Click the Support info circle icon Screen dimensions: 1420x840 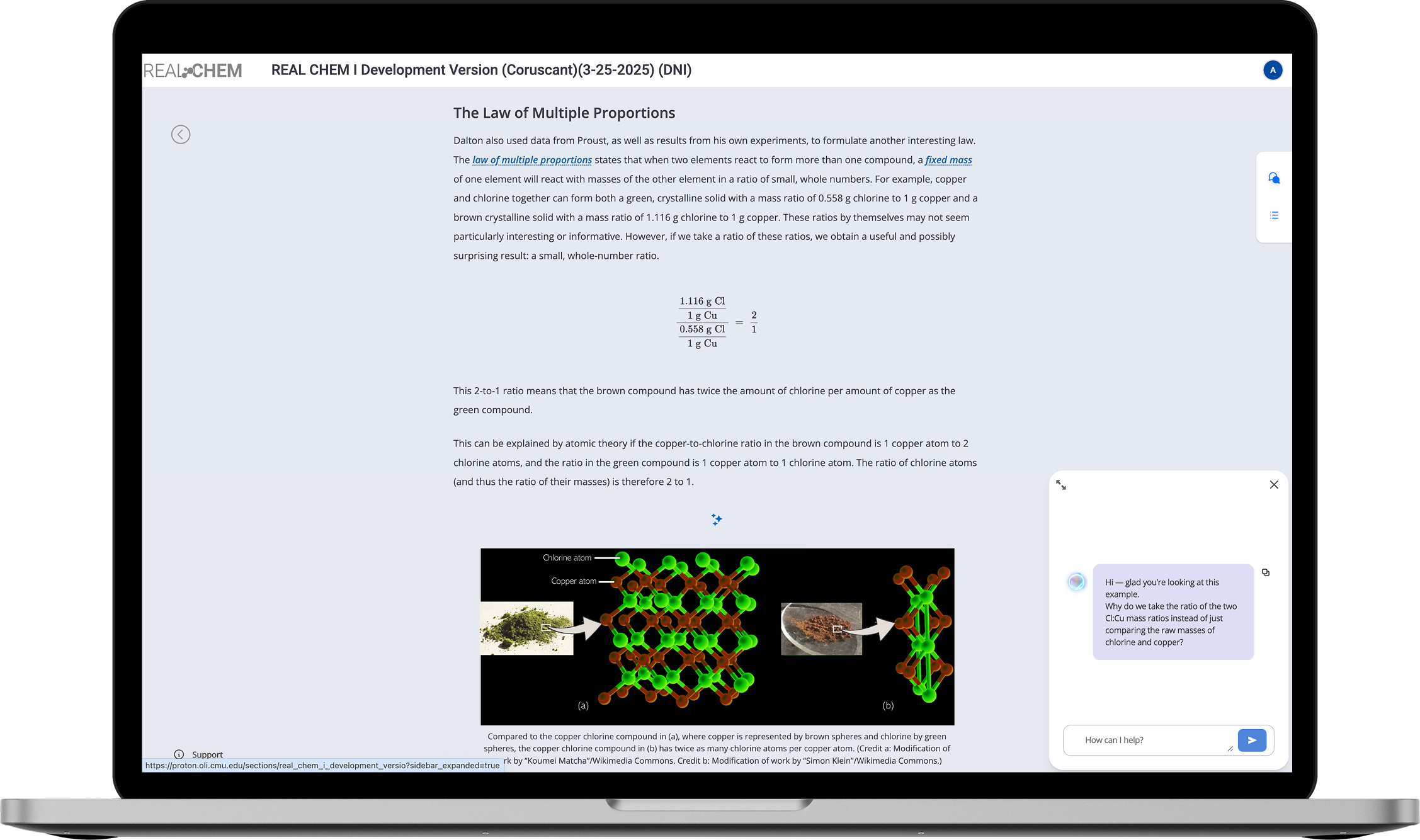pos(179,754)
